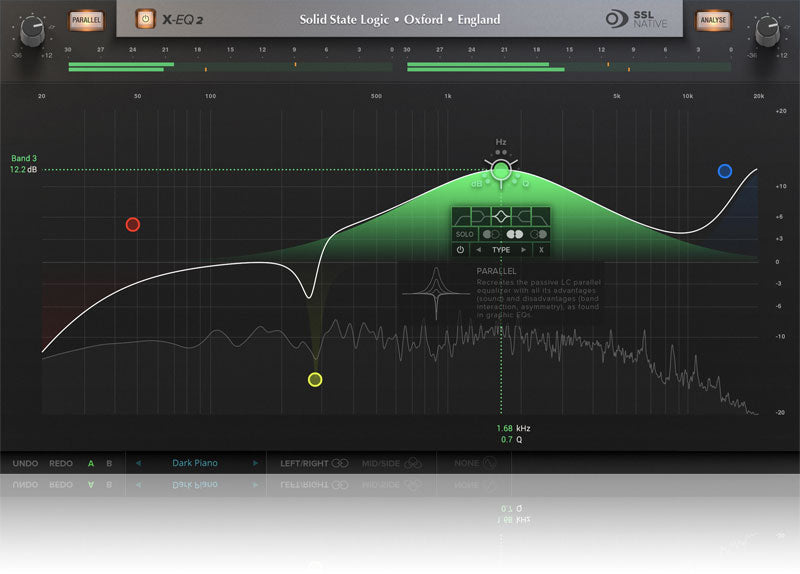Load next preset with right arrow
The height and width of the screenshot is (574, 800).
[255, 463]
